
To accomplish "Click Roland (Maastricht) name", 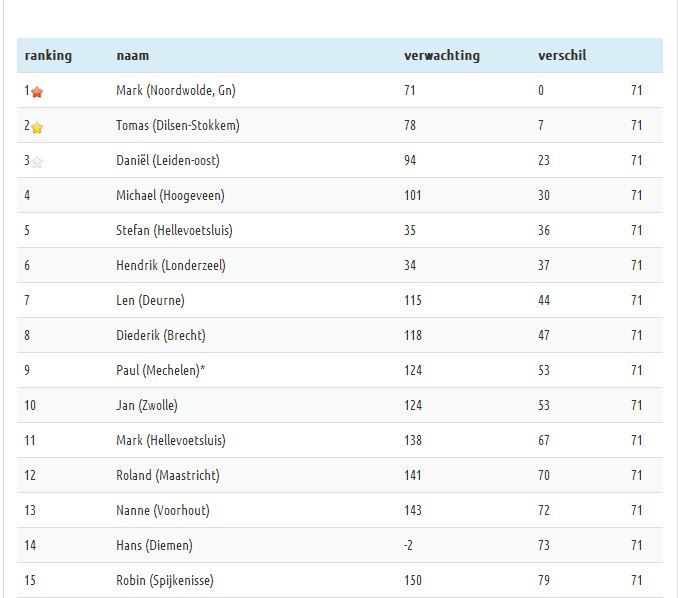I will 167,475.
